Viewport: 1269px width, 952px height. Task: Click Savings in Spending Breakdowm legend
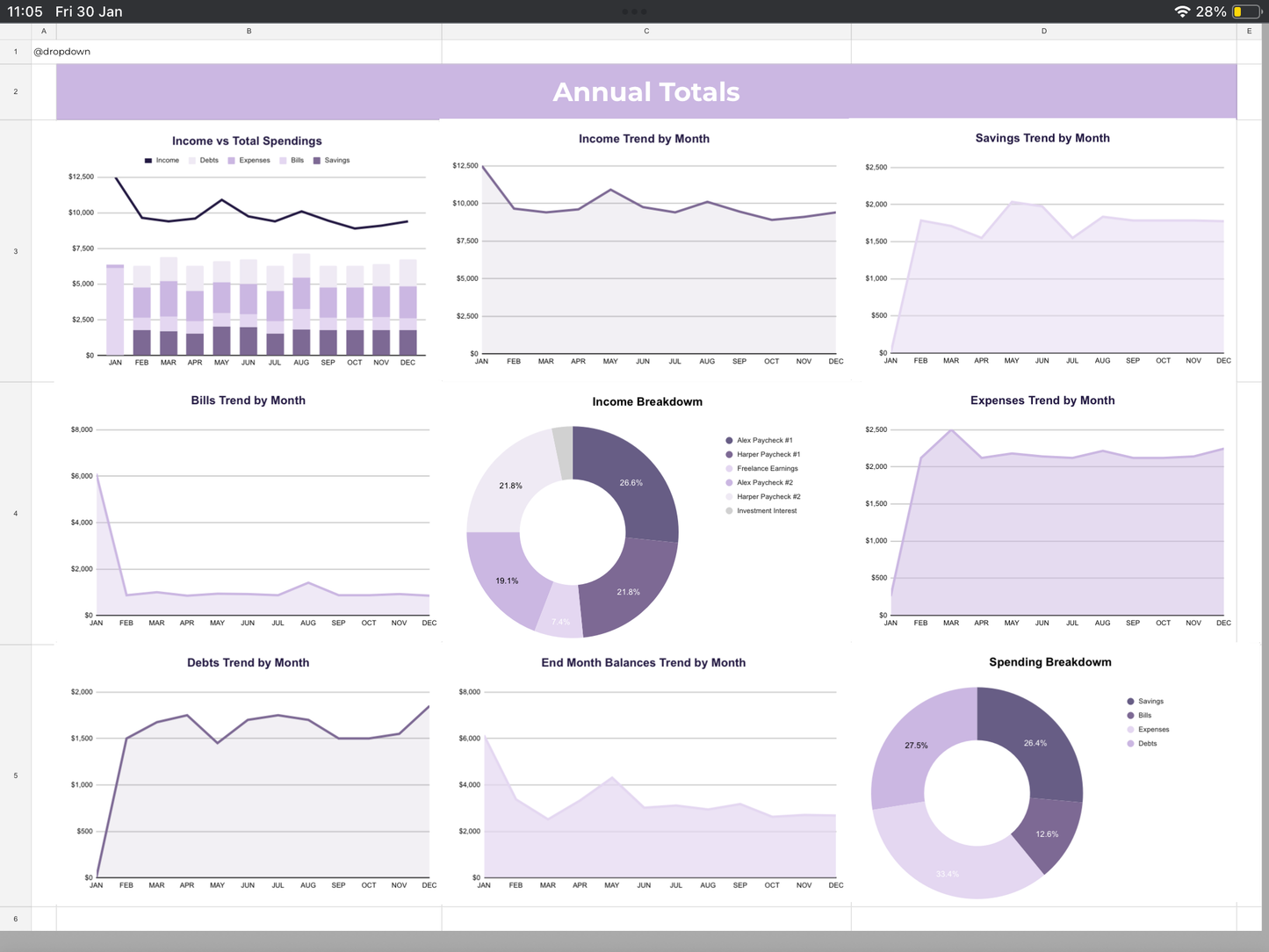pyautogui.click(x=1145, y=702)
